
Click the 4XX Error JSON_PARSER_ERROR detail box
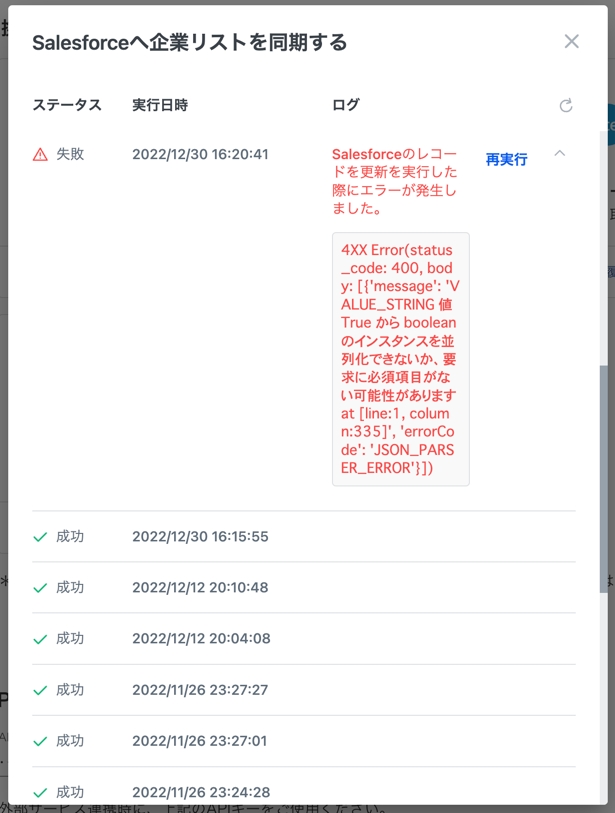pos(400,359)
